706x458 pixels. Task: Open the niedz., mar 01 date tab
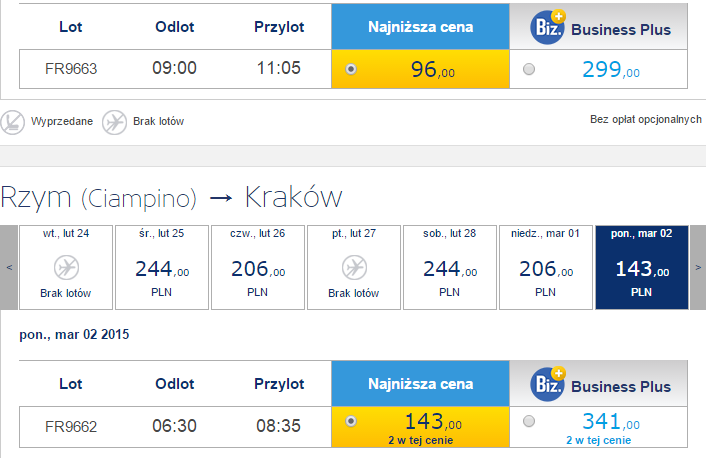point(545,267)
